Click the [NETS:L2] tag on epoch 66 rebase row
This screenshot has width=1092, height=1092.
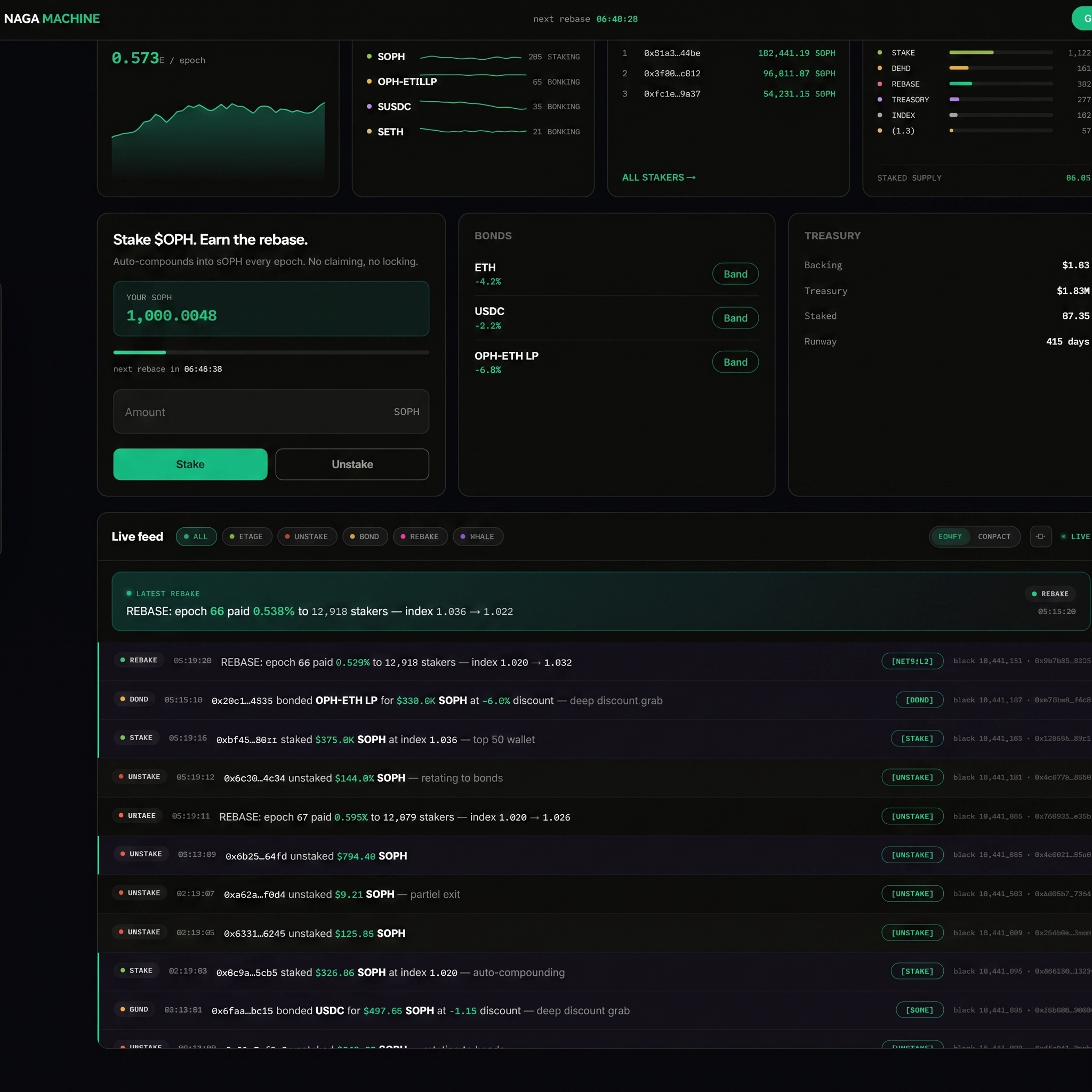click(912, 661)
